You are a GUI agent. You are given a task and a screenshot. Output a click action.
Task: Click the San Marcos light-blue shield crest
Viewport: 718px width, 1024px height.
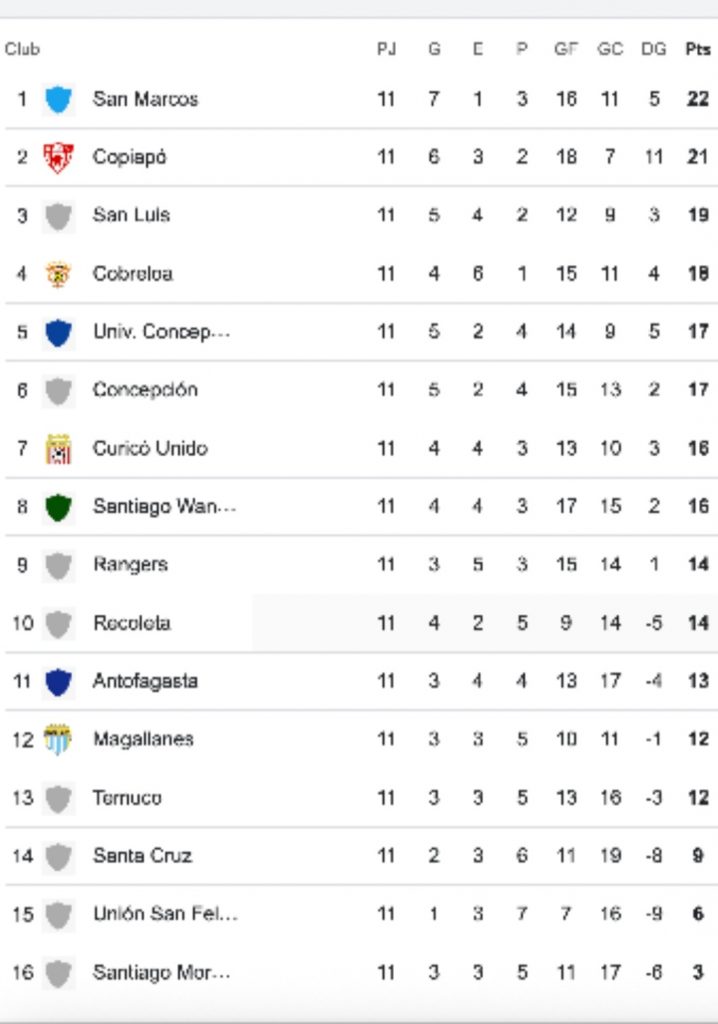58,99
